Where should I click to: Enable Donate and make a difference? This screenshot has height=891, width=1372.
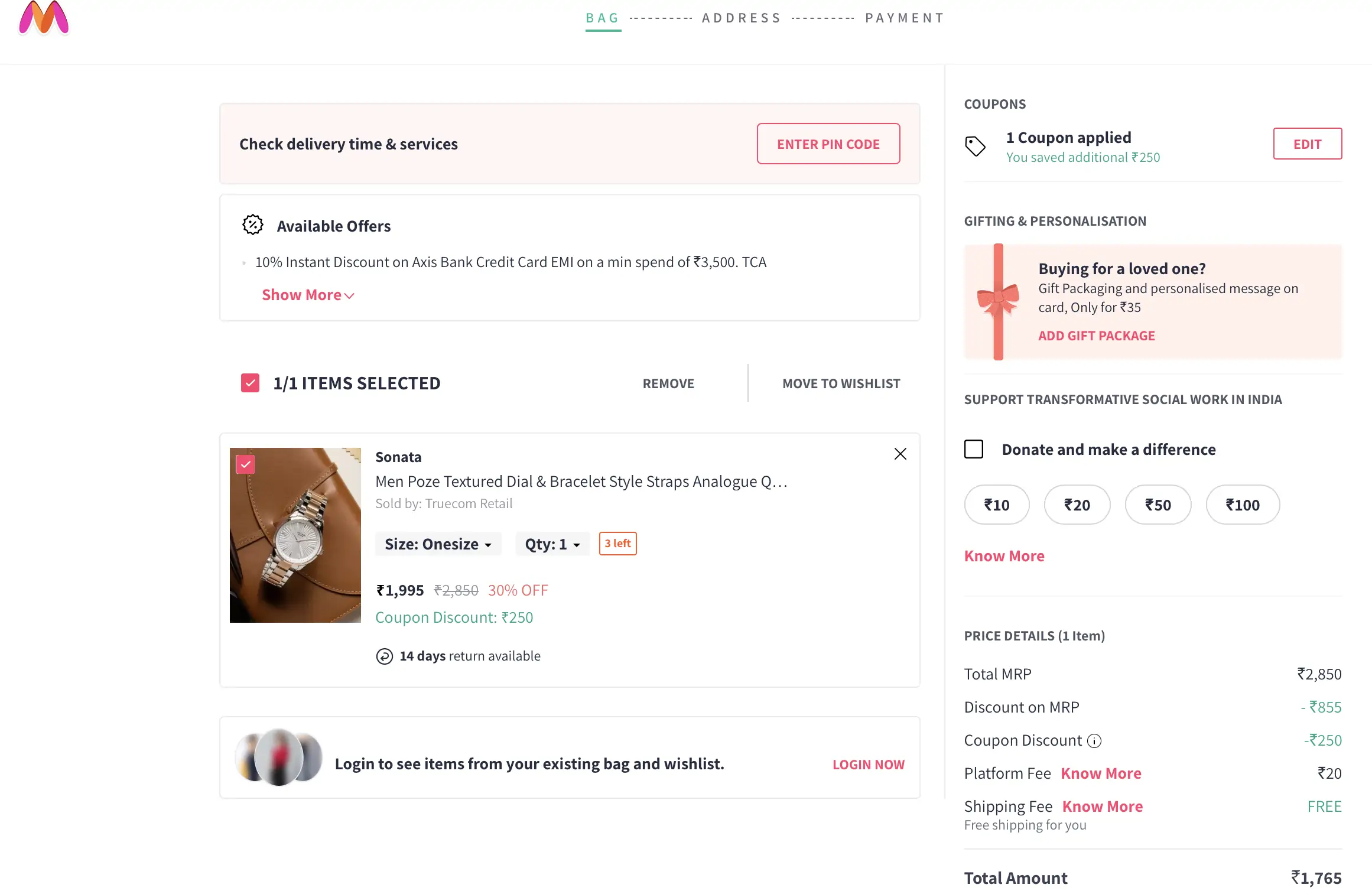click(x=973, y=449)
